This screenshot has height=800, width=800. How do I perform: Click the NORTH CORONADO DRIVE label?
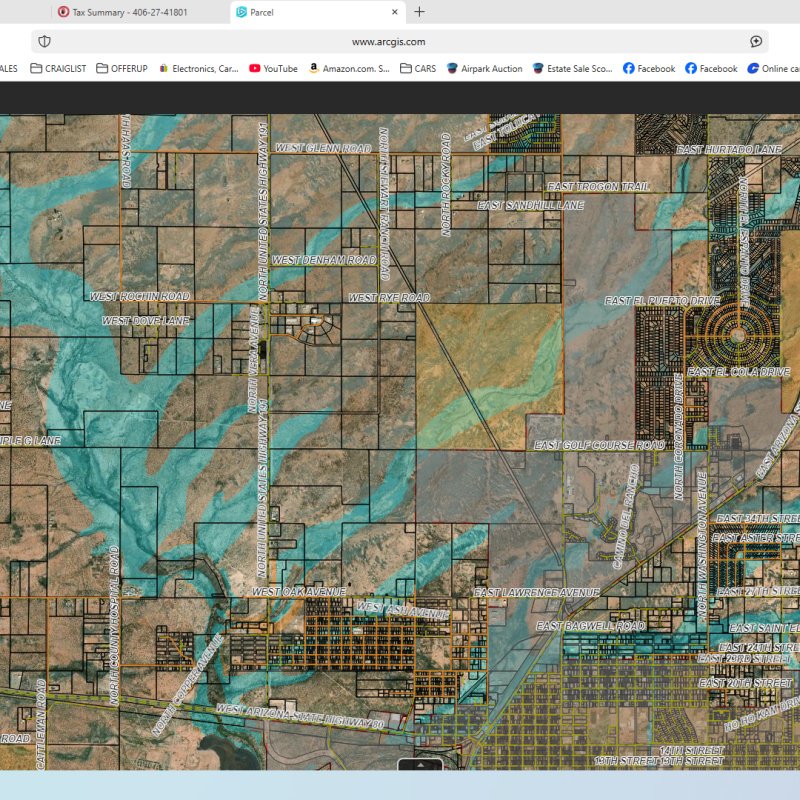(x=679, y=437)
